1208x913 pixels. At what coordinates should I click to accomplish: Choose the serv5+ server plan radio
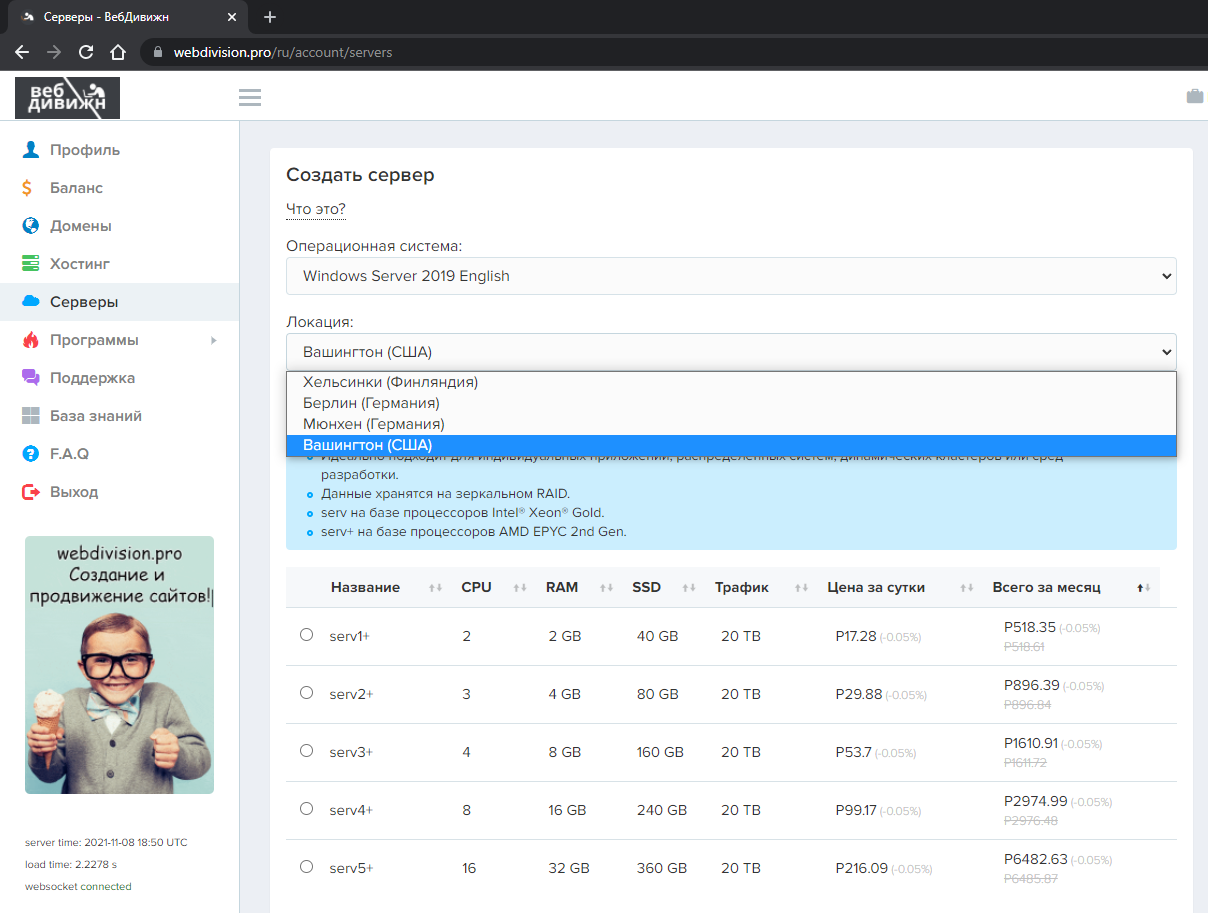[x=306, y=867]
